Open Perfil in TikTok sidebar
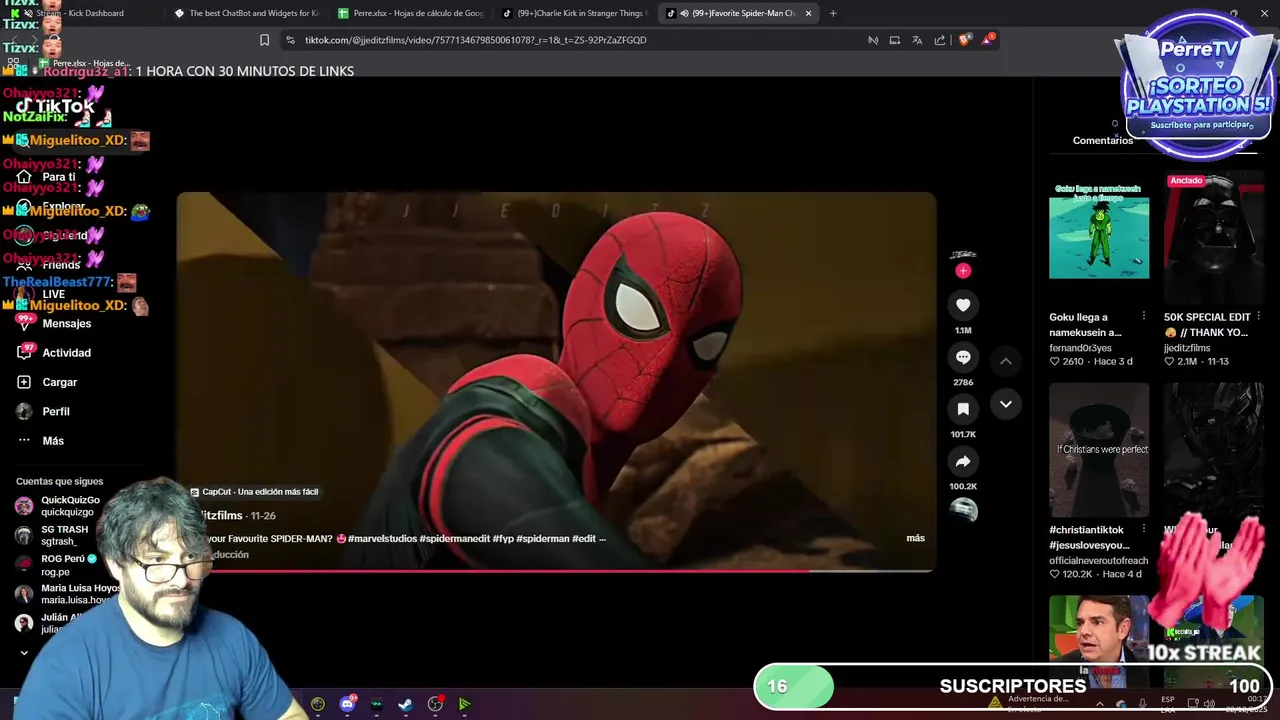Viewport: 1280px width, 720px height. tap(56, 411)
